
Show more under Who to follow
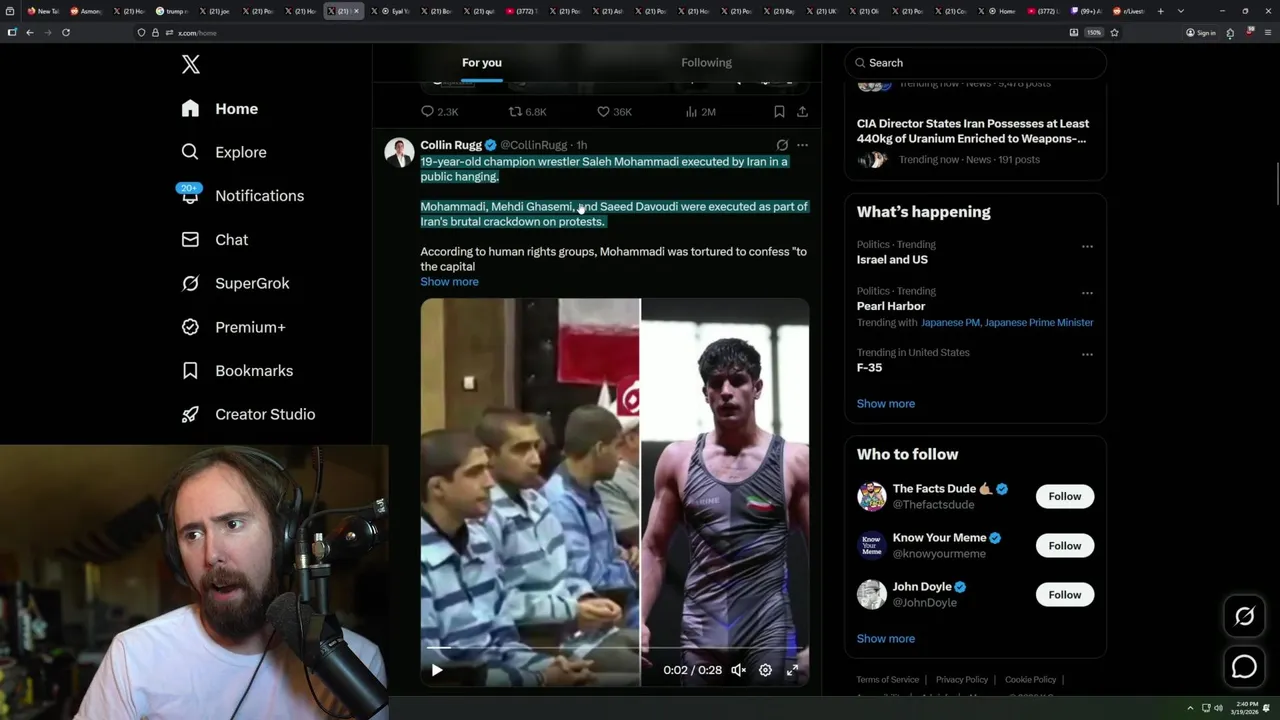click(886, 639)
